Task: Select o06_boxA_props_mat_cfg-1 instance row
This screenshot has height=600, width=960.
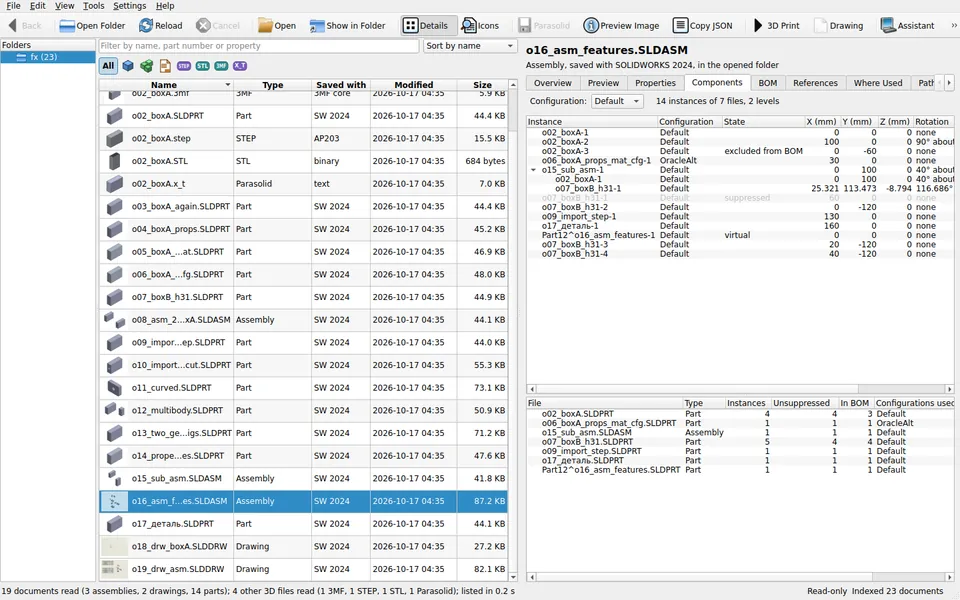Action: point(740,160)
